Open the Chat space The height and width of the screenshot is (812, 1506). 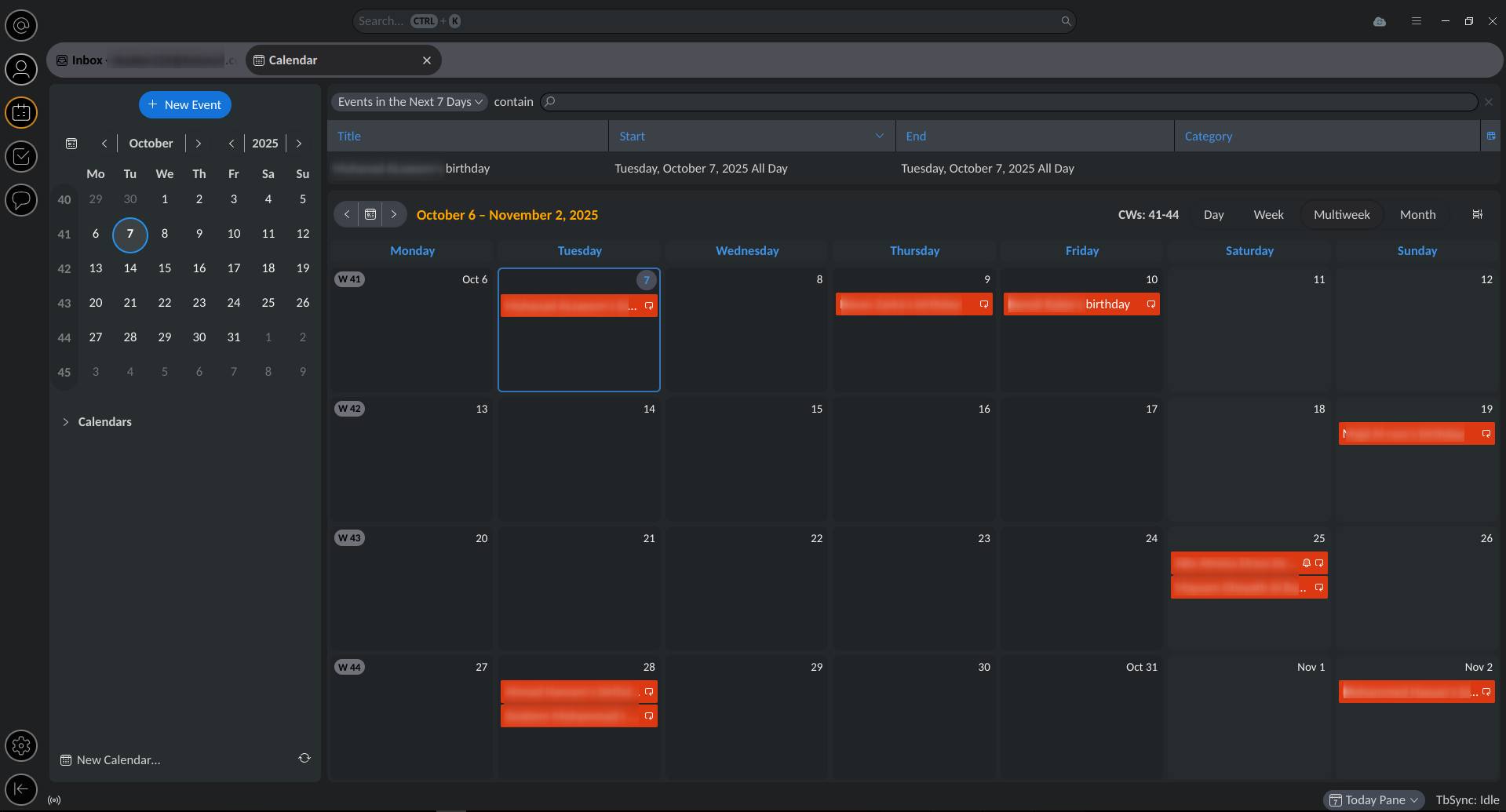tap(21, 200)
